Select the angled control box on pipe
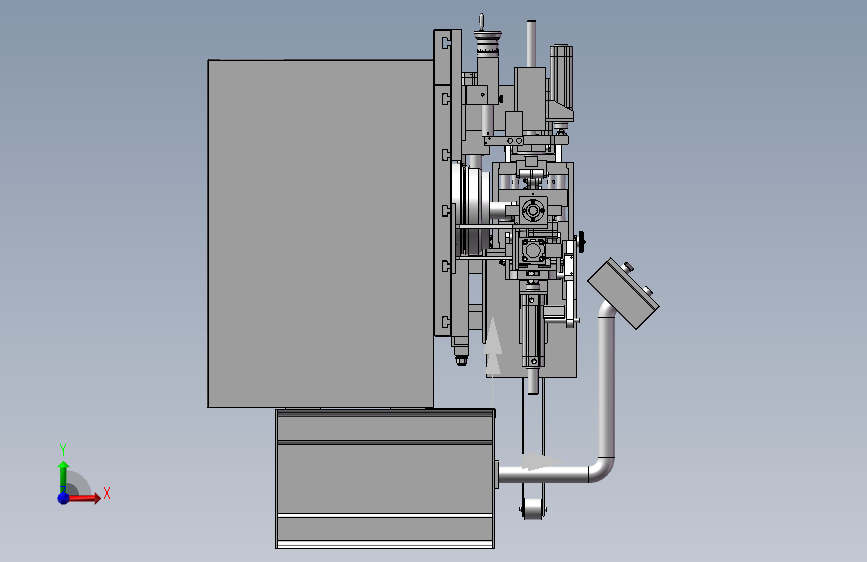The height and width of the screenshot is (562, 867). pos(623,293)
